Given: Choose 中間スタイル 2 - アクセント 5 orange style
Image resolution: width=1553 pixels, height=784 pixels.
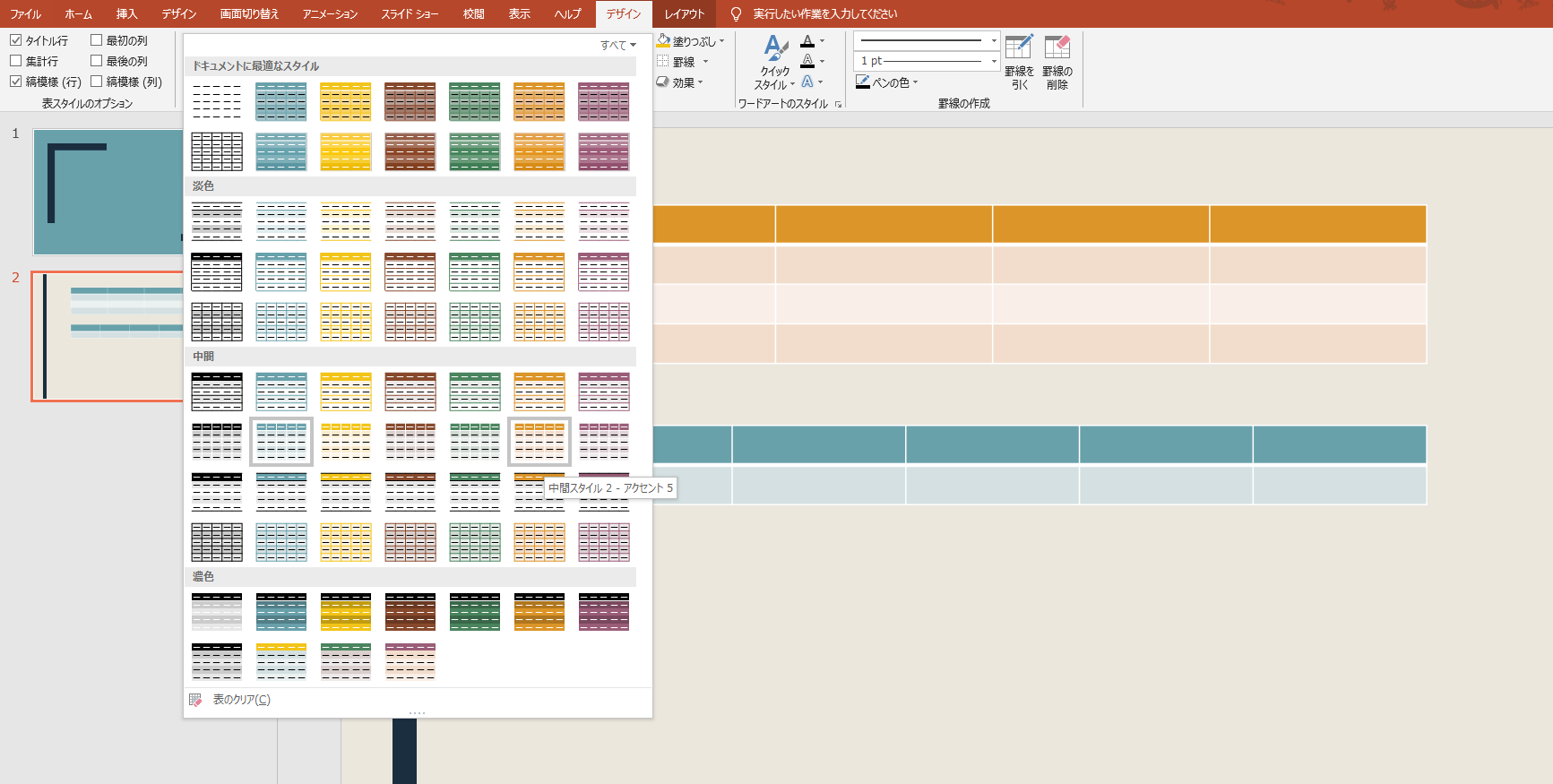Looking at the screenshot, I should [x=539, y=442].
